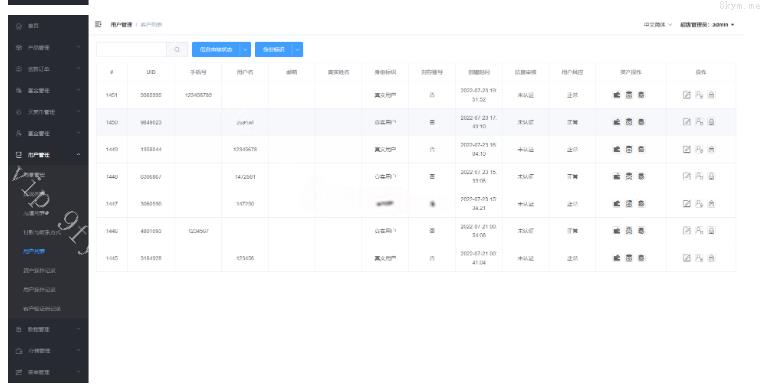Click the first blue filter button's label
The height and width of the screenshot is (385, 760).
click(216, 49)
